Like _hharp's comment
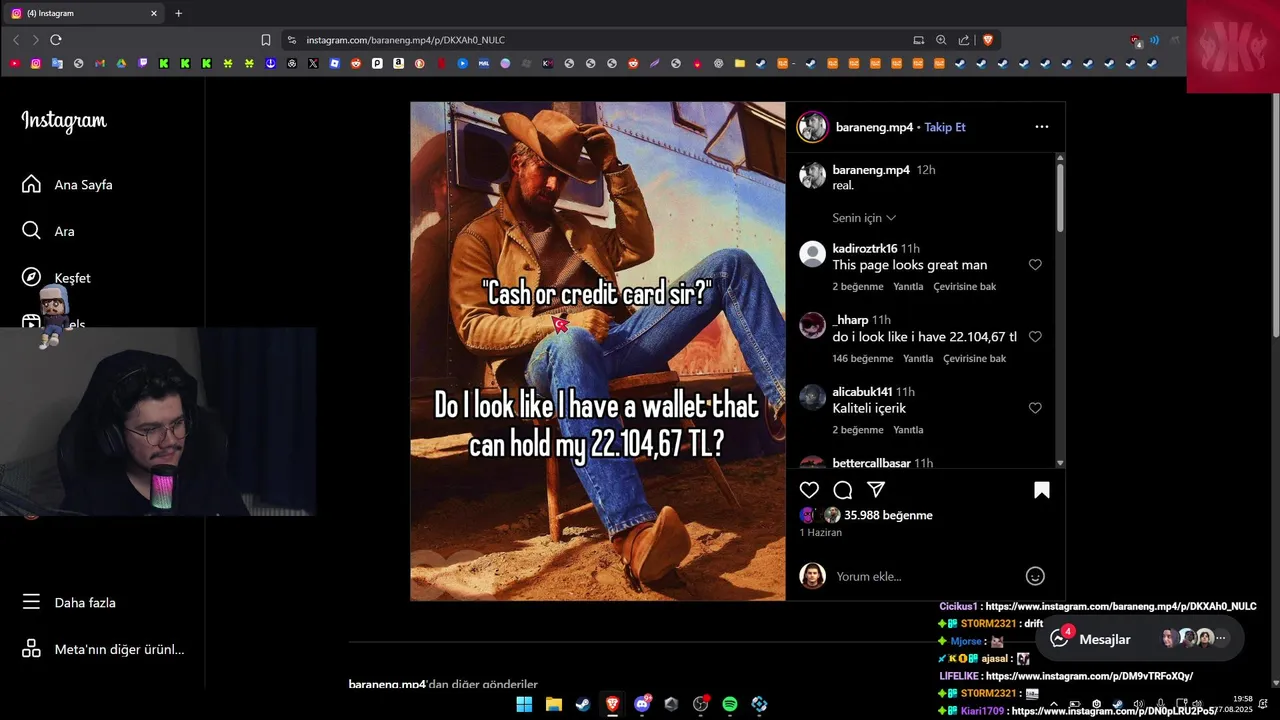1280x720 pixels. (1035, 337)
